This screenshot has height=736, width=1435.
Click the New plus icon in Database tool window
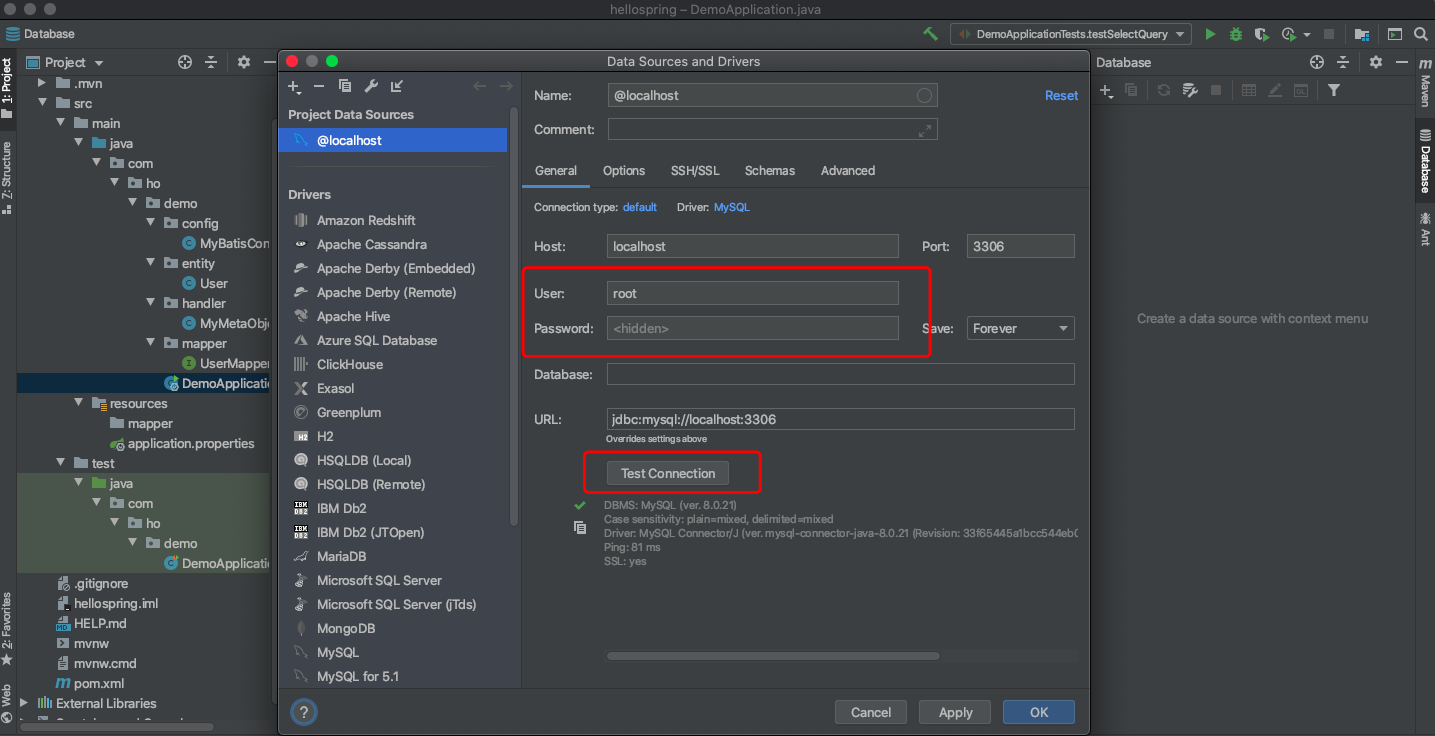pyautogui.click(x=1107, y=90)
